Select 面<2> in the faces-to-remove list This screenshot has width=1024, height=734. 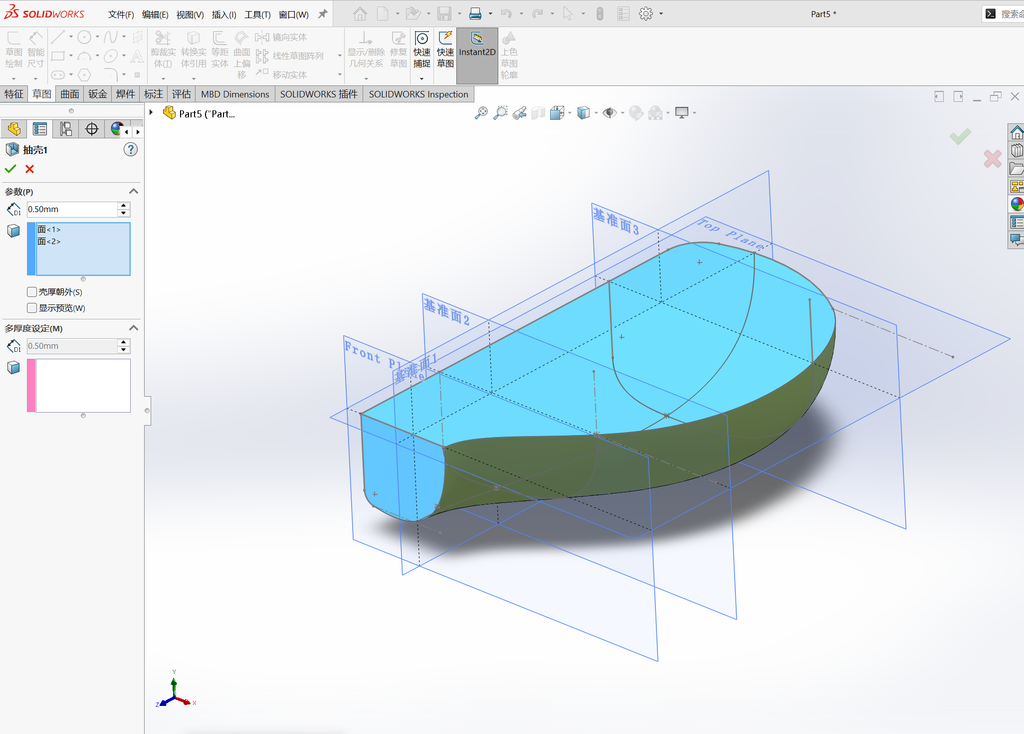[49, 241]
